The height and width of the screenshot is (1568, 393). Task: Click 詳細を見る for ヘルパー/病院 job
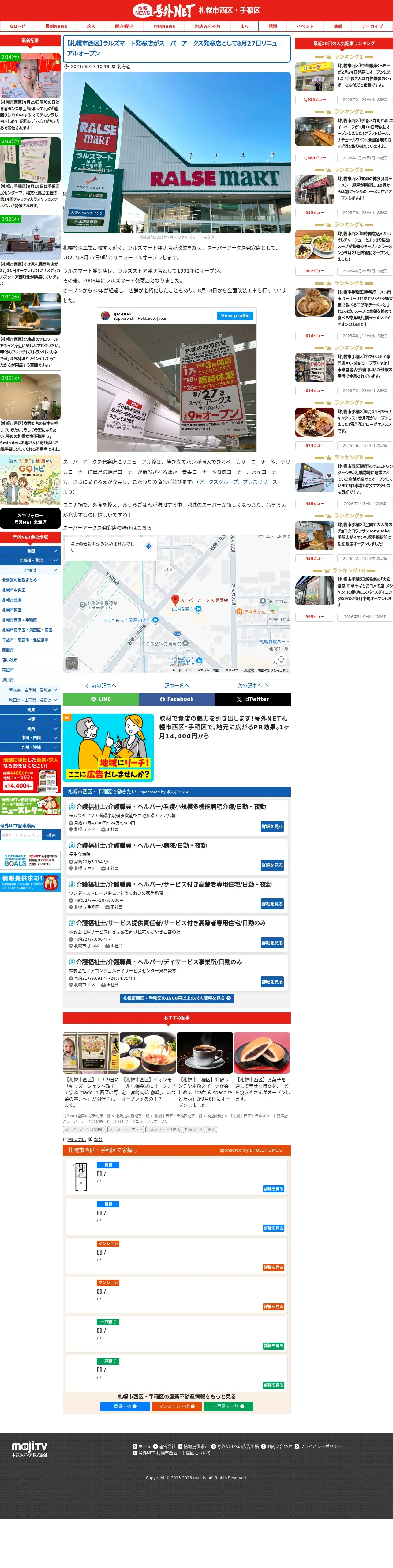(272, 865)
